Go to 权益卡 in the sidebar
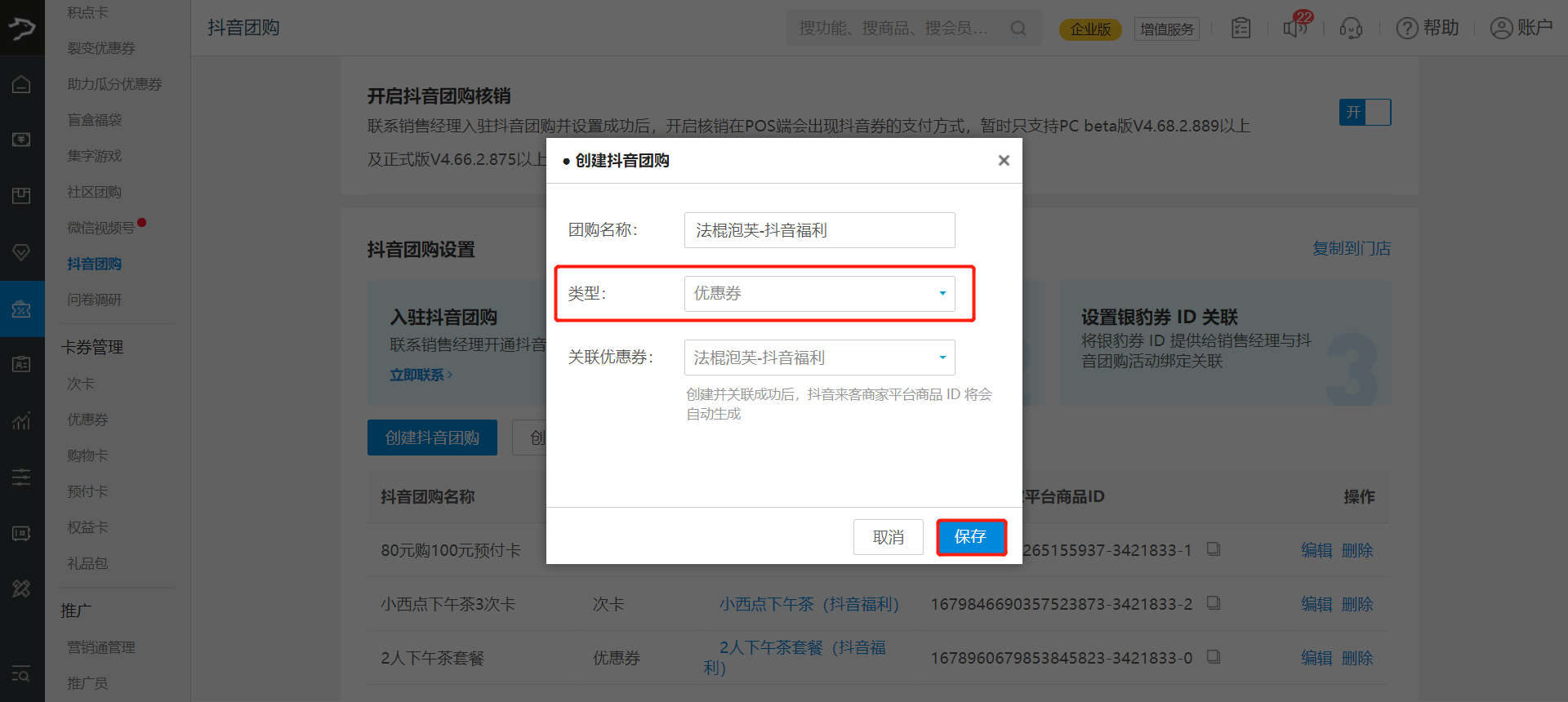1568x702 pixels. 87,528
